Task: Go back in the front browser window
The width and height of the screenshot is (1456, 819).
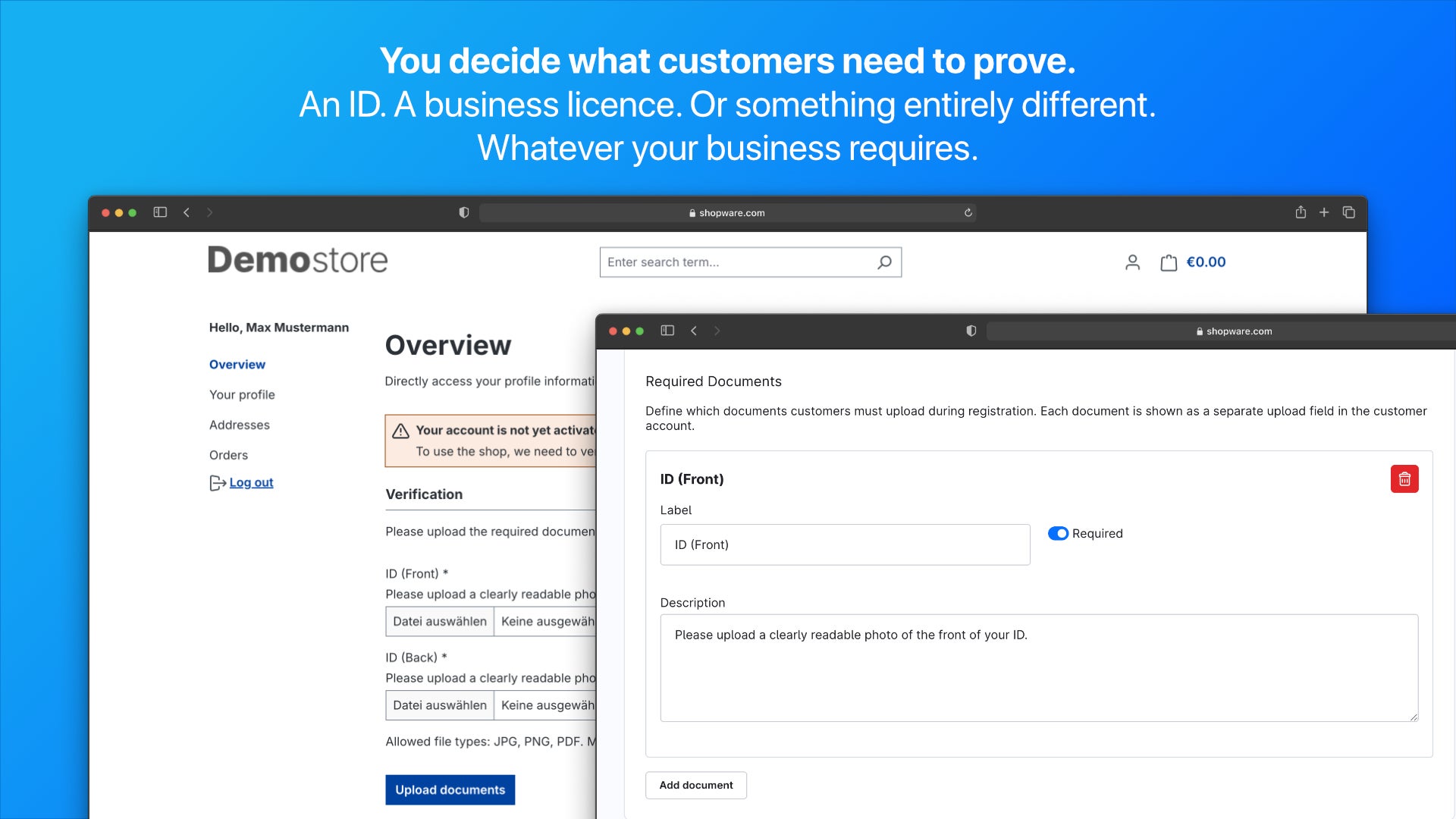Action: 694,331
